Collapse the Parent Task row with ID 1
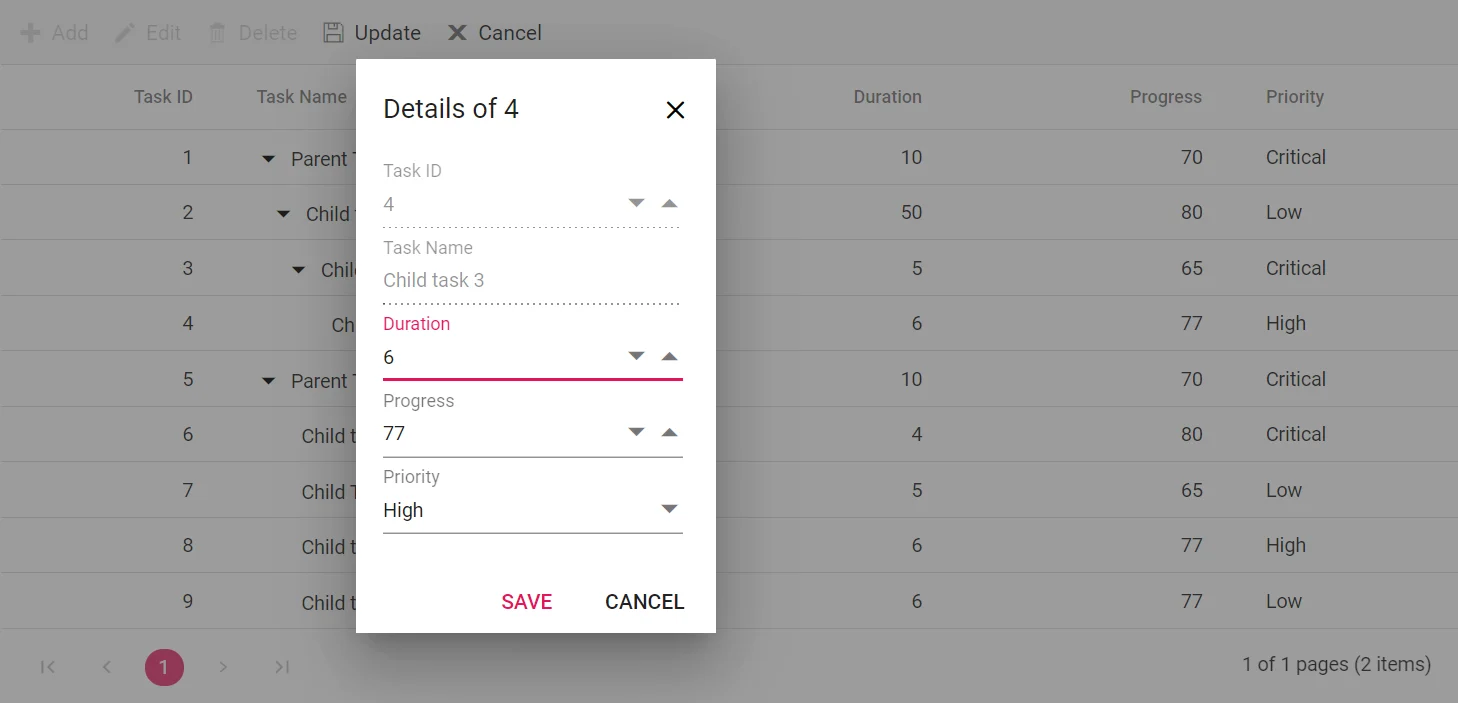1458x703 pixels. point(267,157)
